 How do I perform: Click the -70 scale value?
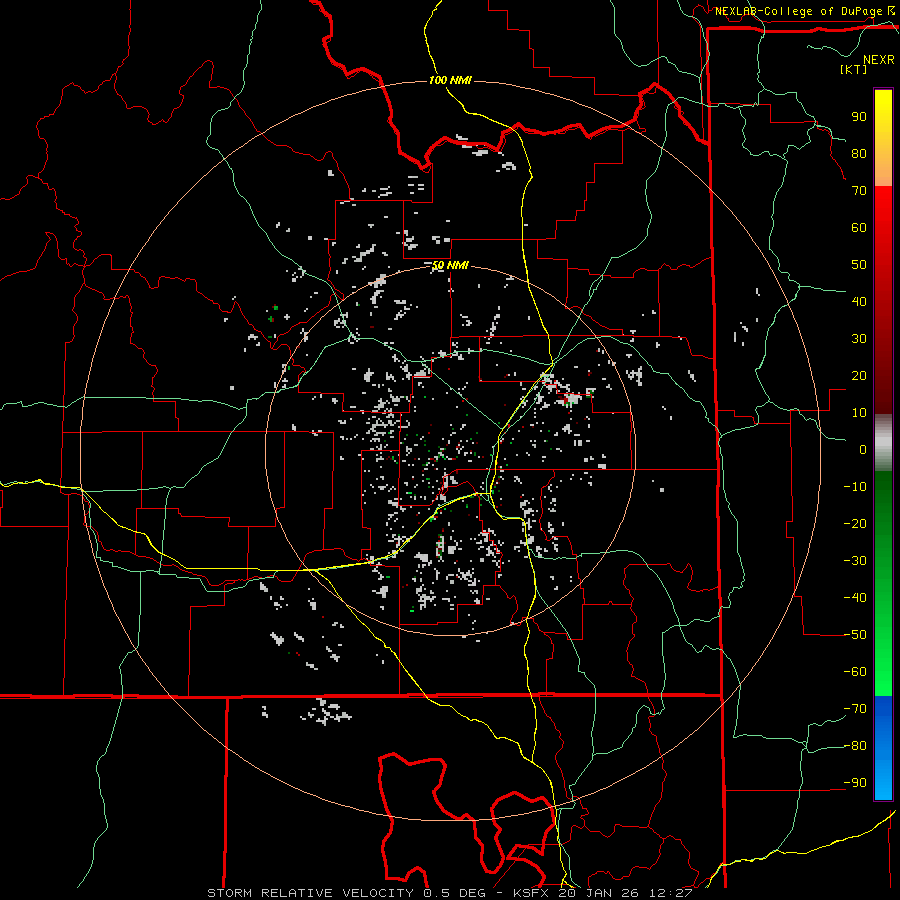[x=855, y=709]
